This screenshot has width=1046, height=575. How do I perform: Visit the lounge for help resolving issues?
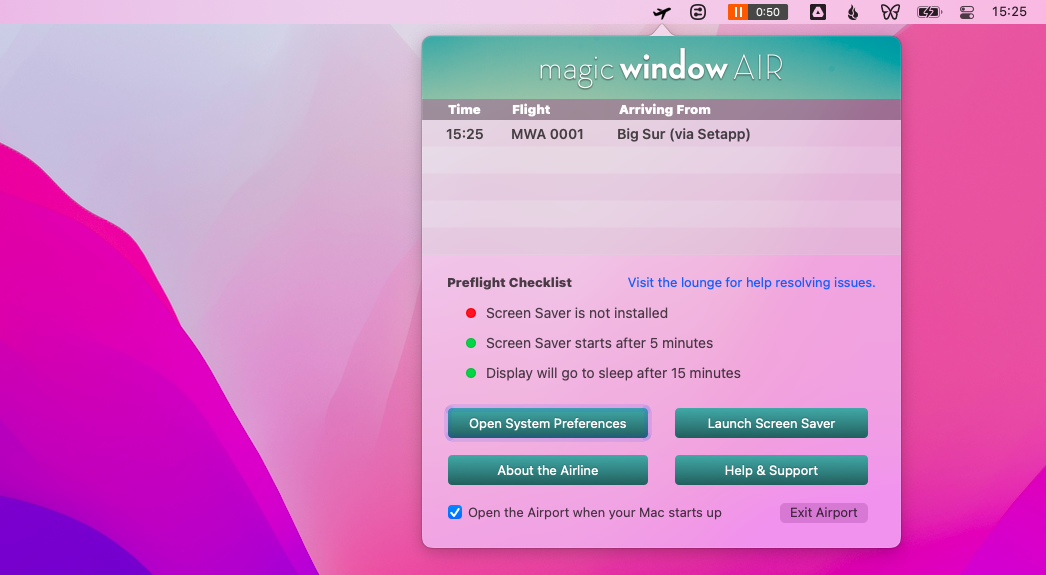coord(751,282)
